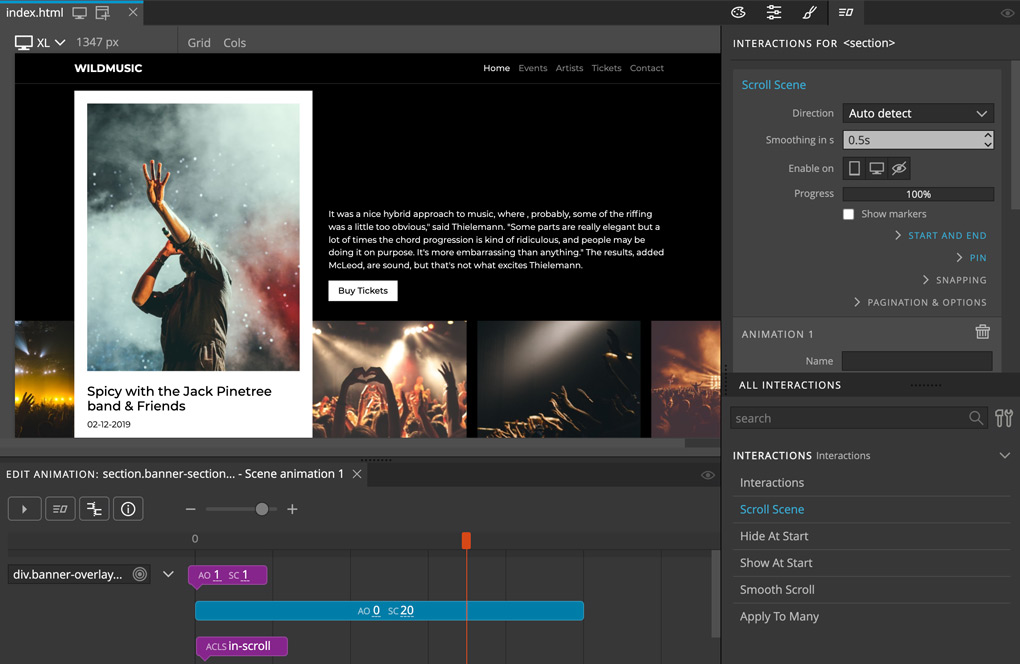Expand the START AND END section

[x=941, y=235]
